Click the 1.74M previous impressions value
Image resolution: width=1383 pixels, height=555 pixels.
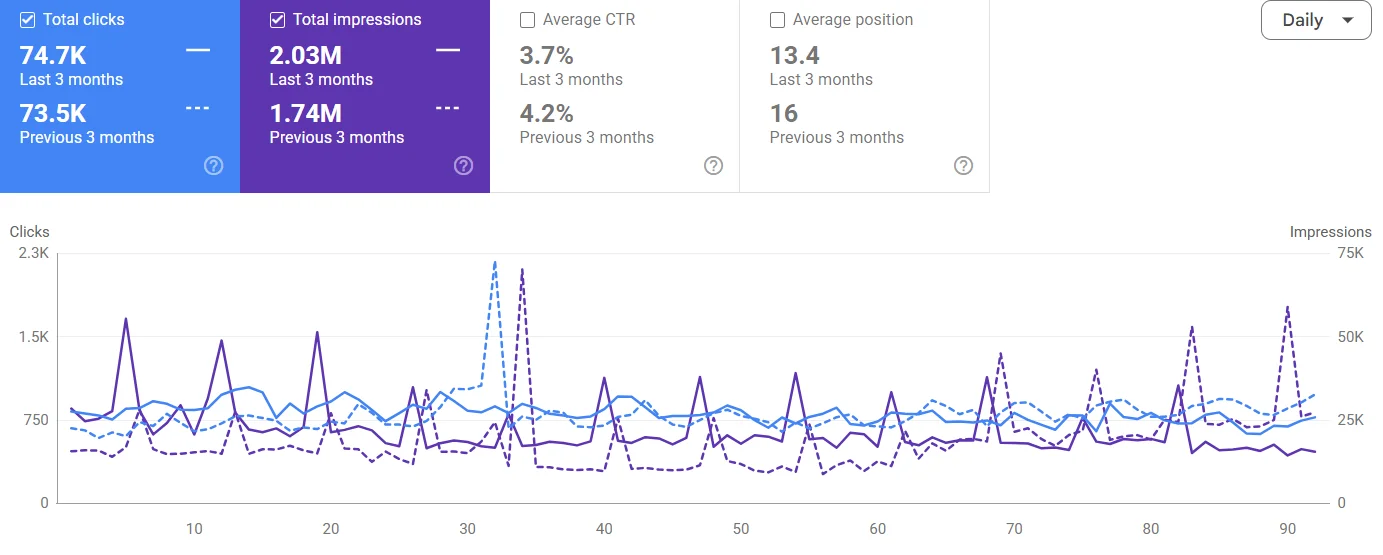tap(306, 113)
